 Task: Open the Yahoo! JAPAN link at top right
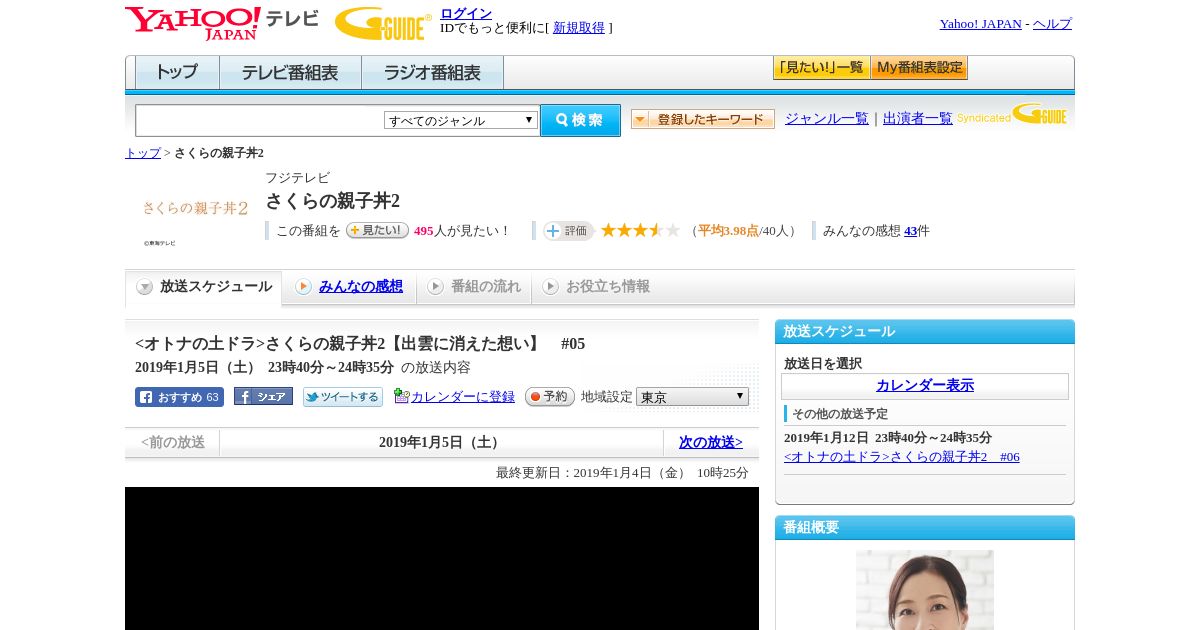[x=981, y=24]
